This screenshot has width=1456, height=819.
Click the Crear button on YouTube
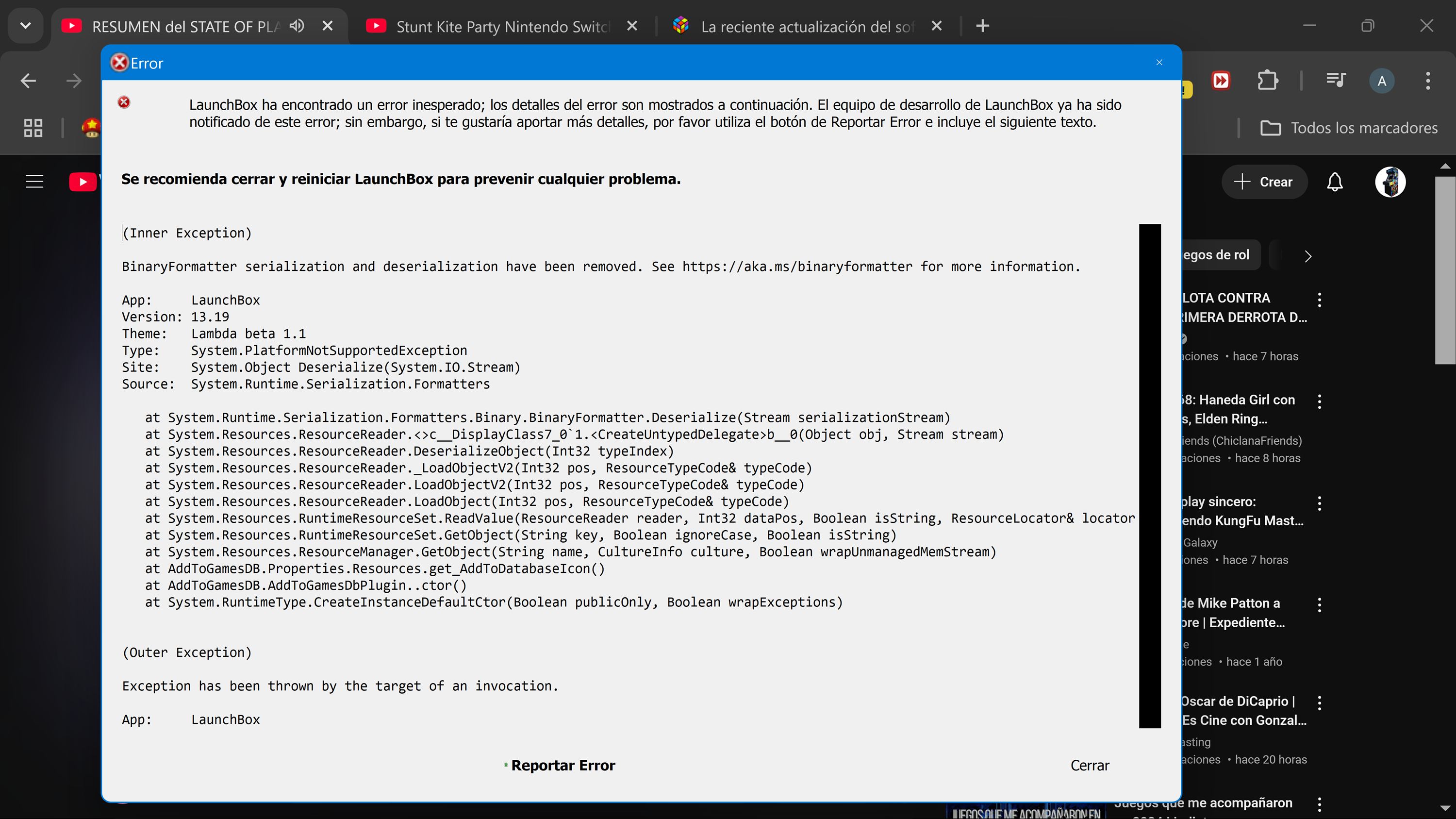(1264, 182)
